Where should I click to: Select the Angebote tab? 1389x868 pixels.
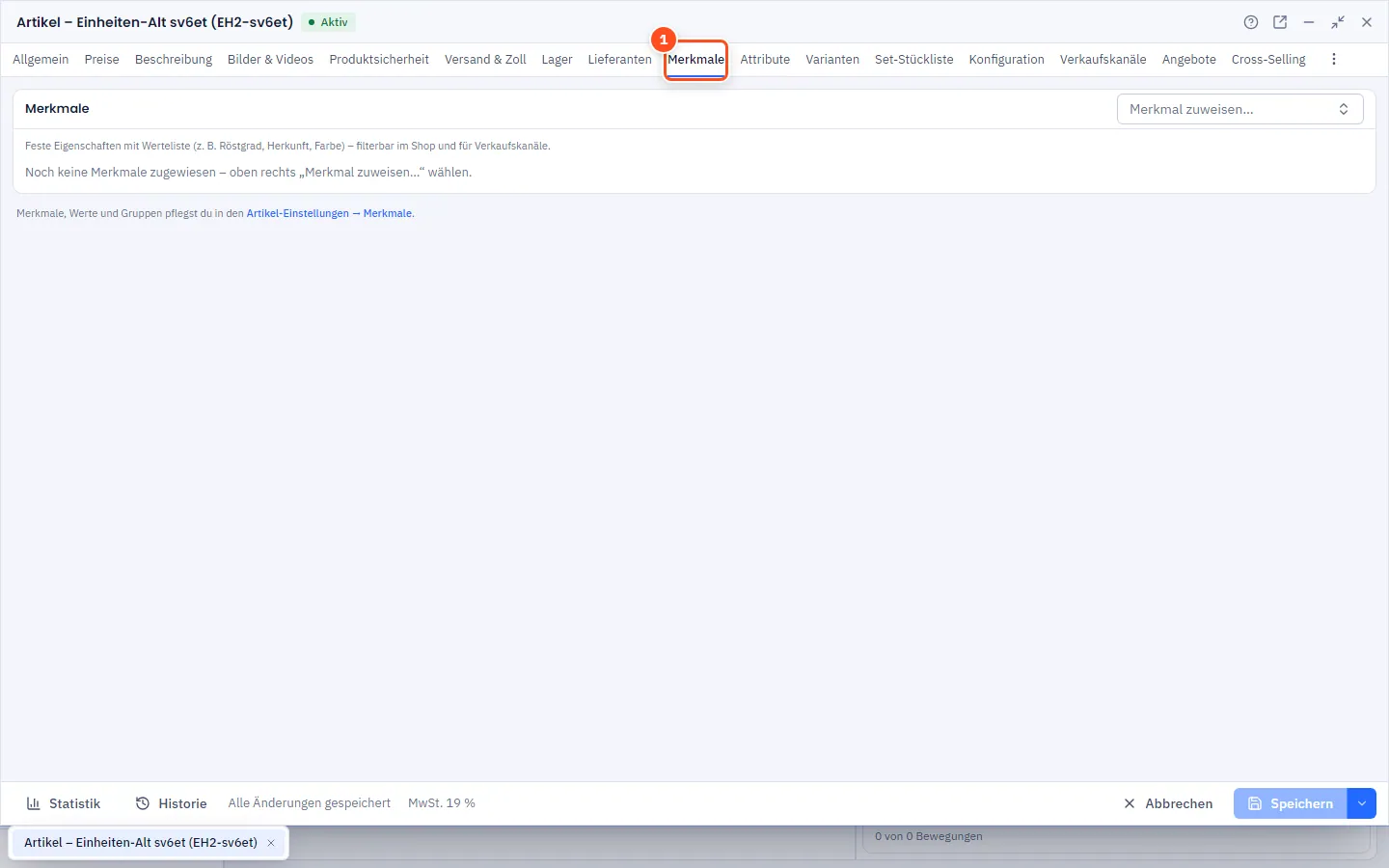pyautogui.click(x=1188, y=60)
